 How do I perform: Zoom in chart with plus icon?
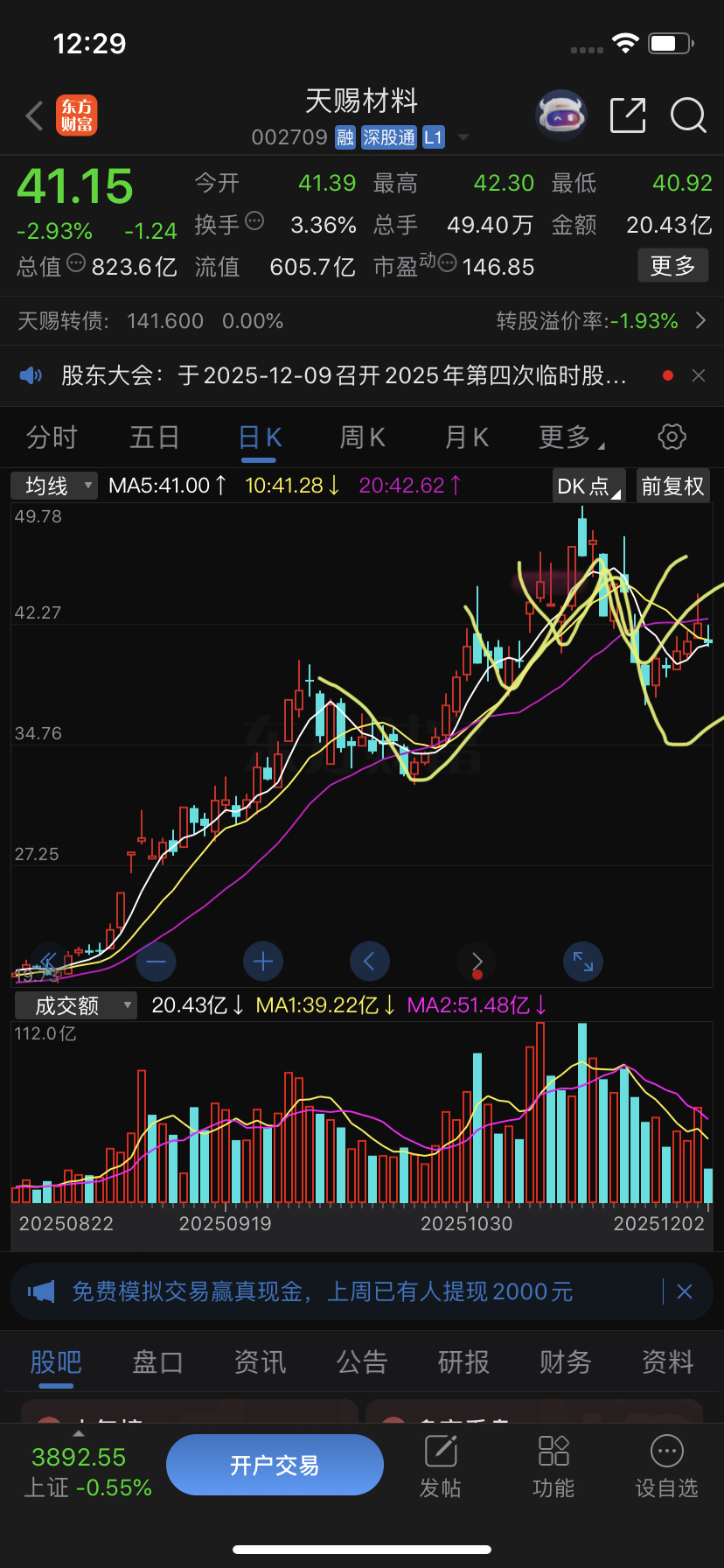263,962
